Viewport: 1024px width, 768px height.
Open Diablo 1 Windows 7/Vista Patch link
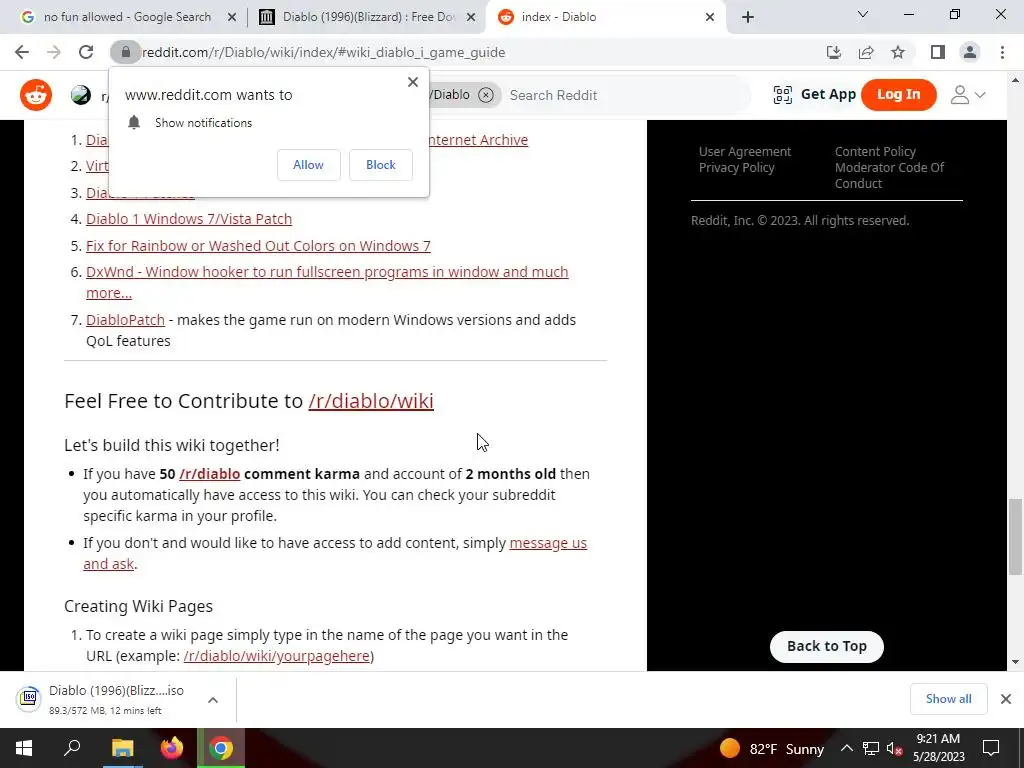tap(189, 219)
